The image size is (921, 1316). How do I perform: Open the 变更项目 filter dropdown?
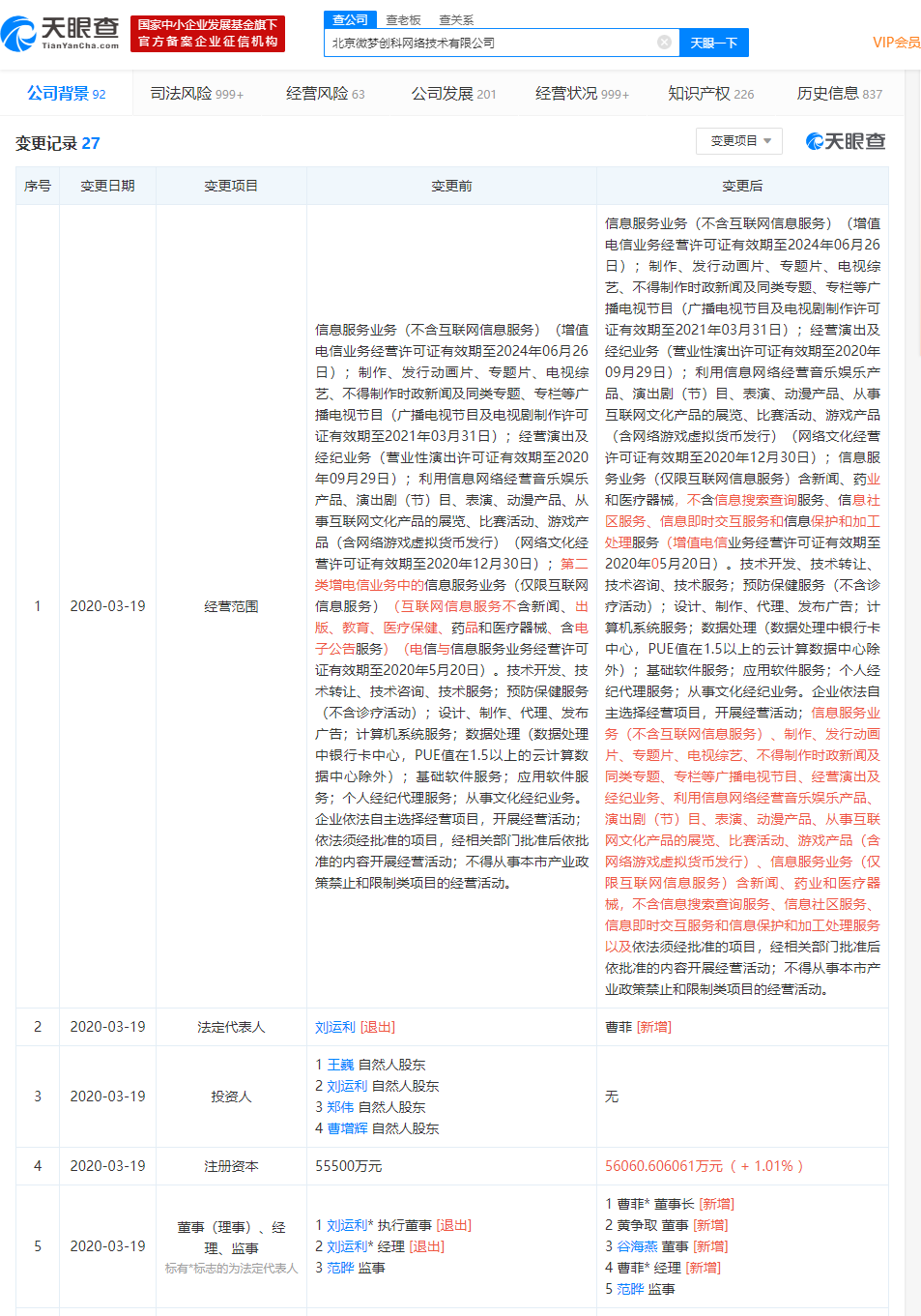(738, 141)
